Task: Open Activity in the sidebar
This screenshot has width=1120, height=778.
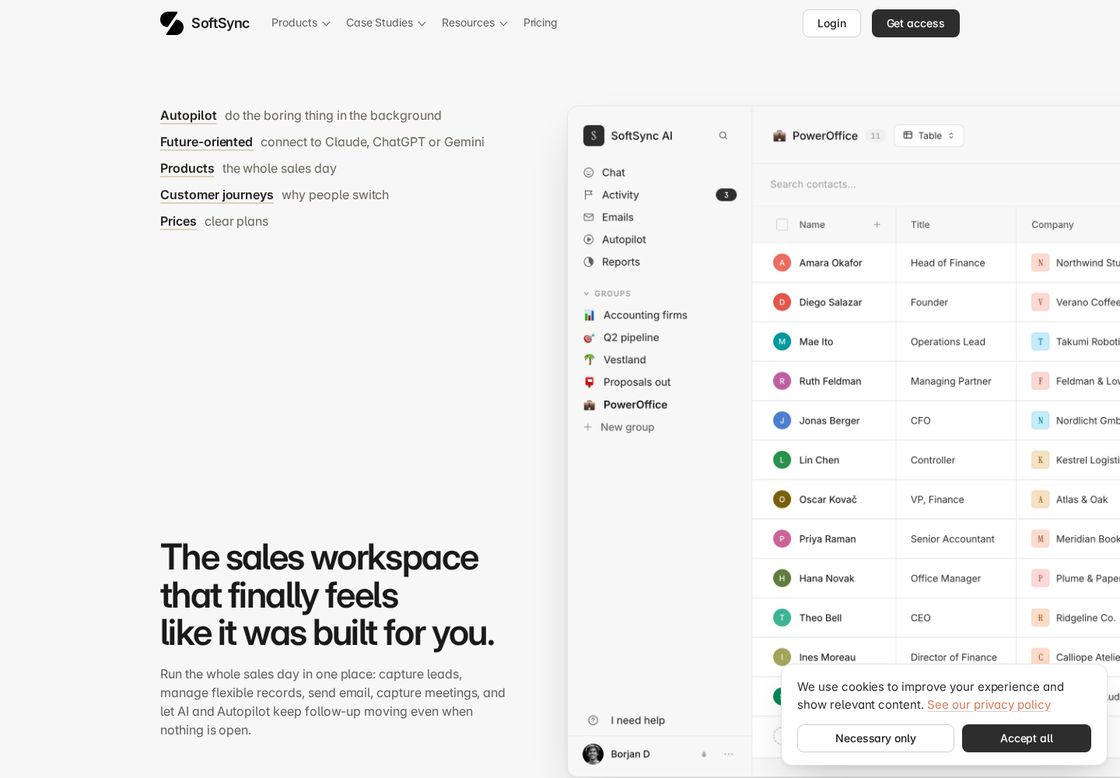Action: (620, 194)
